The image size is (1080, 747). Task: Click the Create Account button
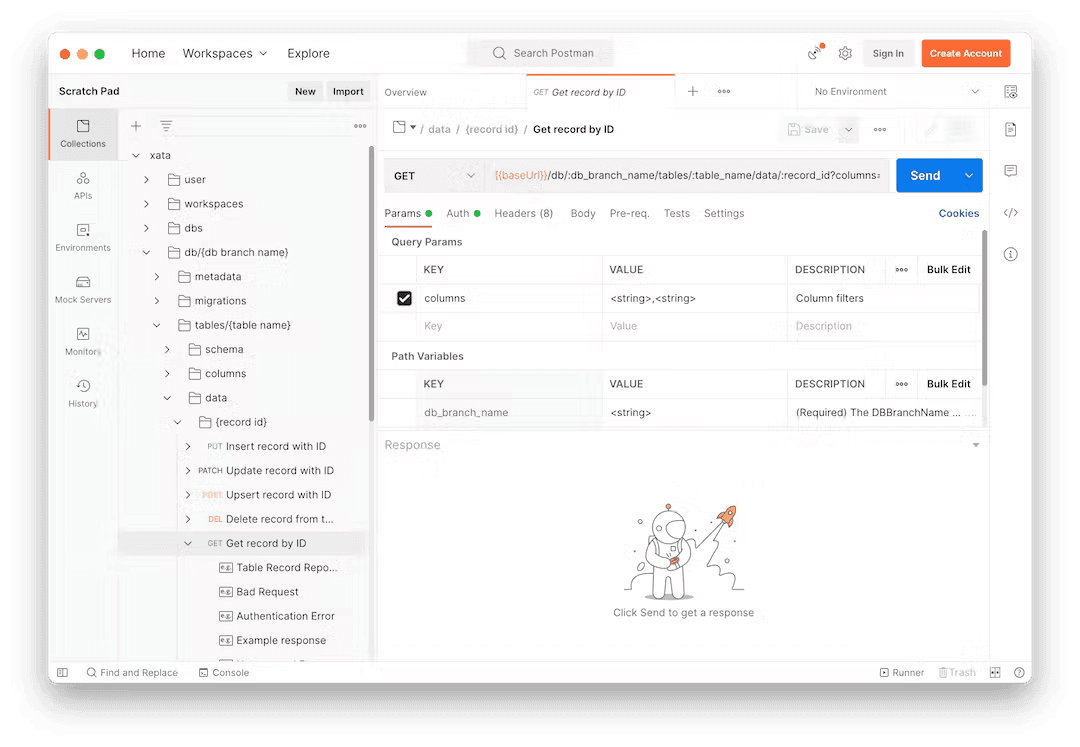(966, 53)
